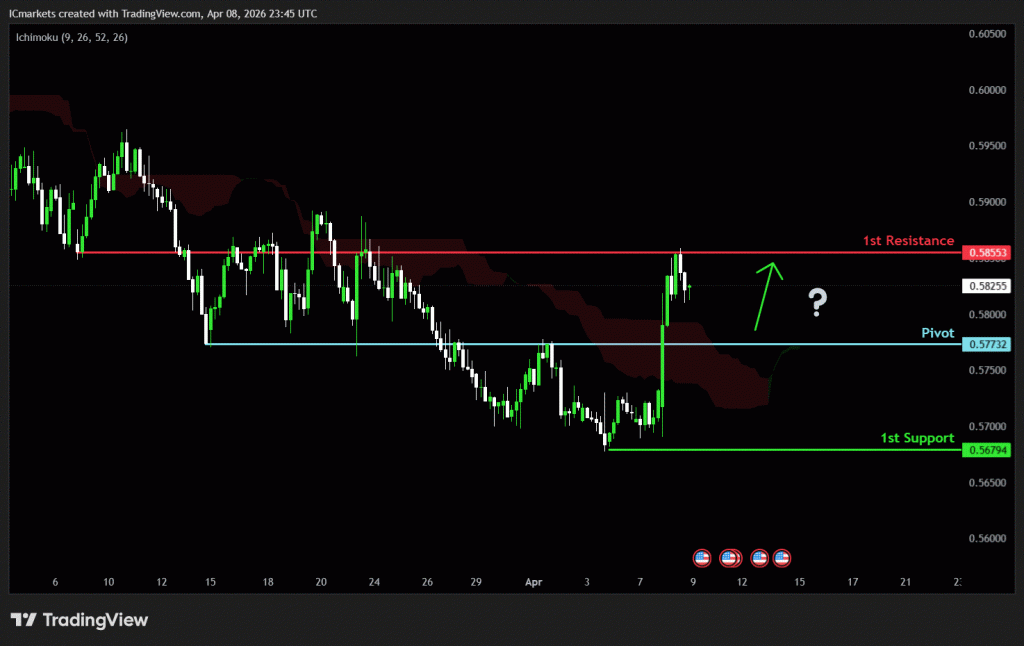Click the 0.60000 level on the price scale
This screenshot has width=1024, height=646.
coord(987,90)
